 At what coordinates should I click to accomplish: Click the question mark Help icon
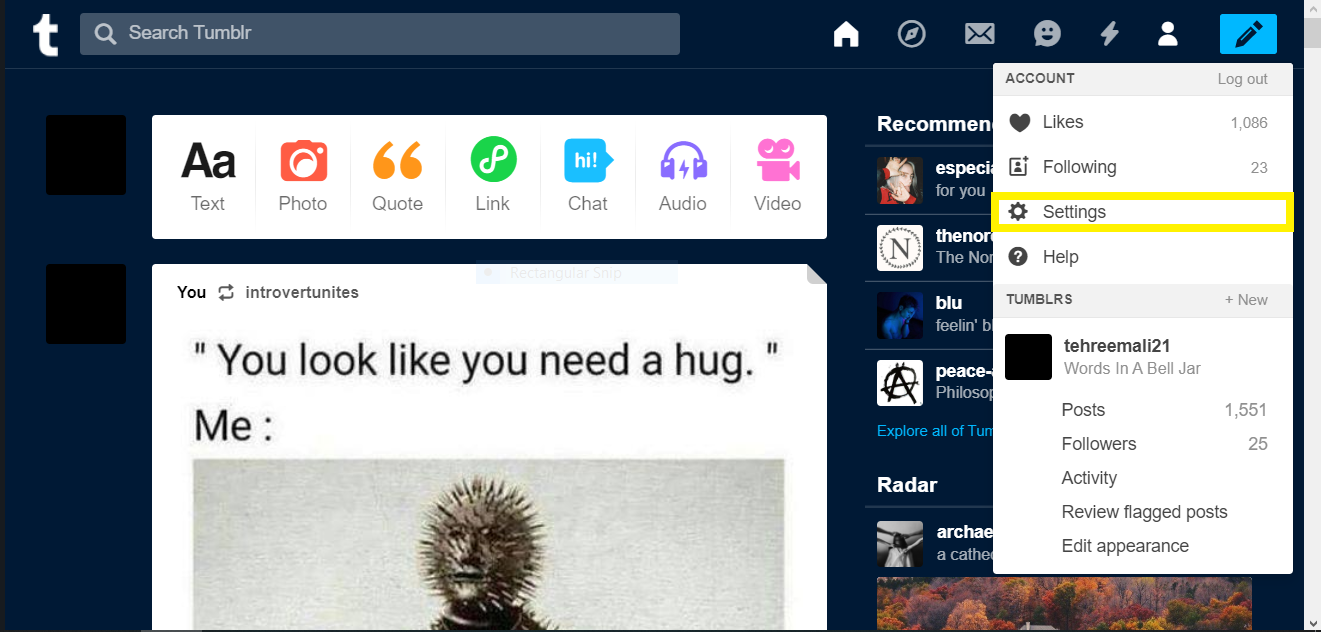coord(1018,257)
